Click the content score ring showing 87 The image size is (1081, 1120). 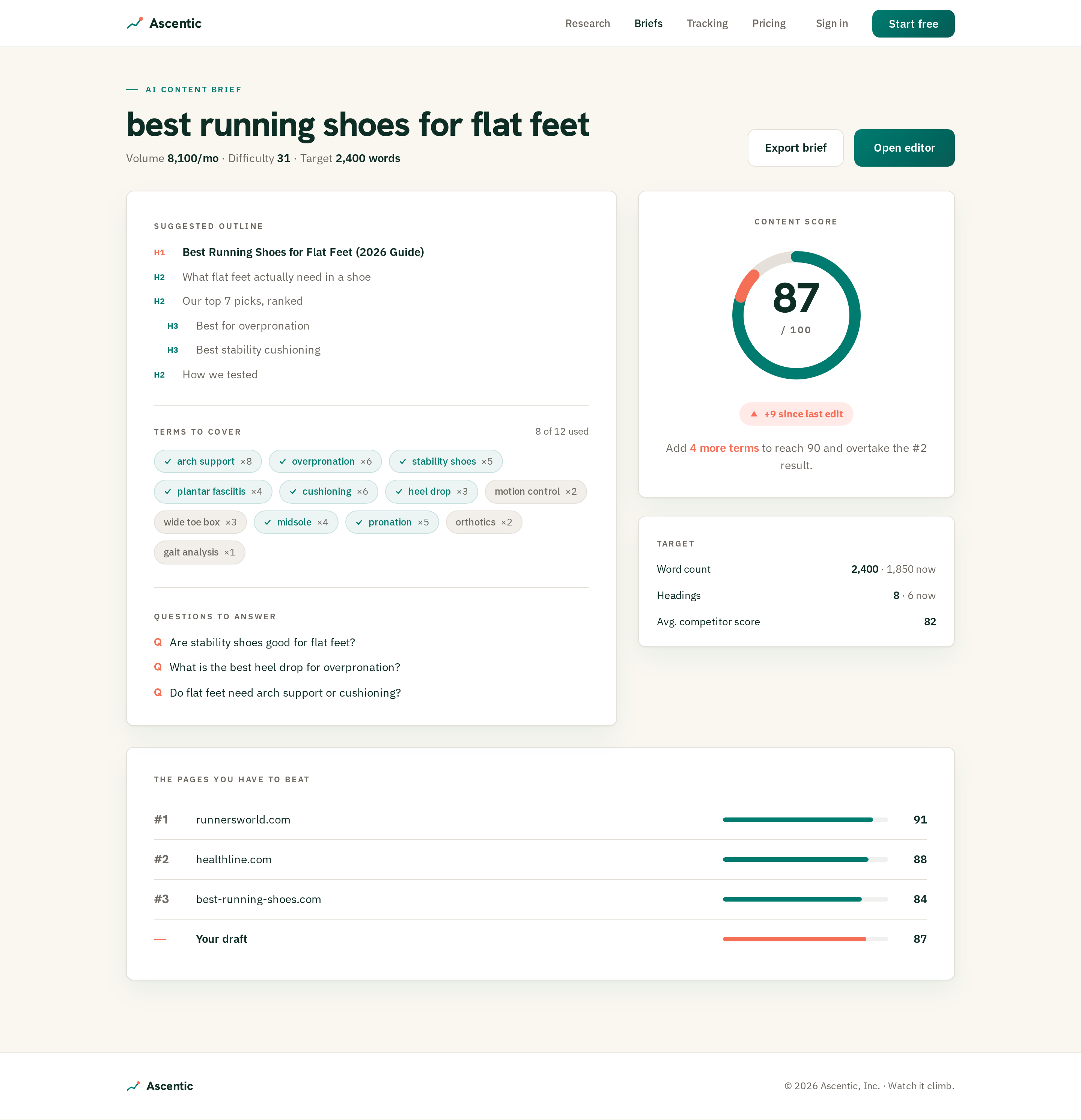pos(796,315)
